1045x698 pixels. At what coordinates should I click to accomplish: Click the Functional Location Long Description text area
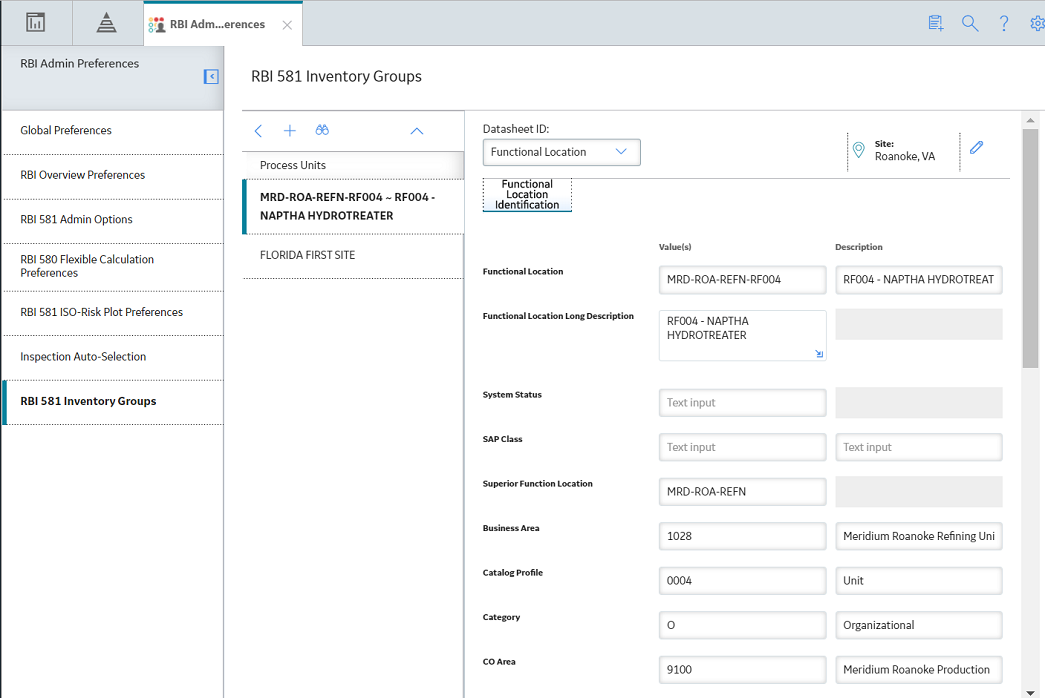pyautogui.click(x=742, y=335)
